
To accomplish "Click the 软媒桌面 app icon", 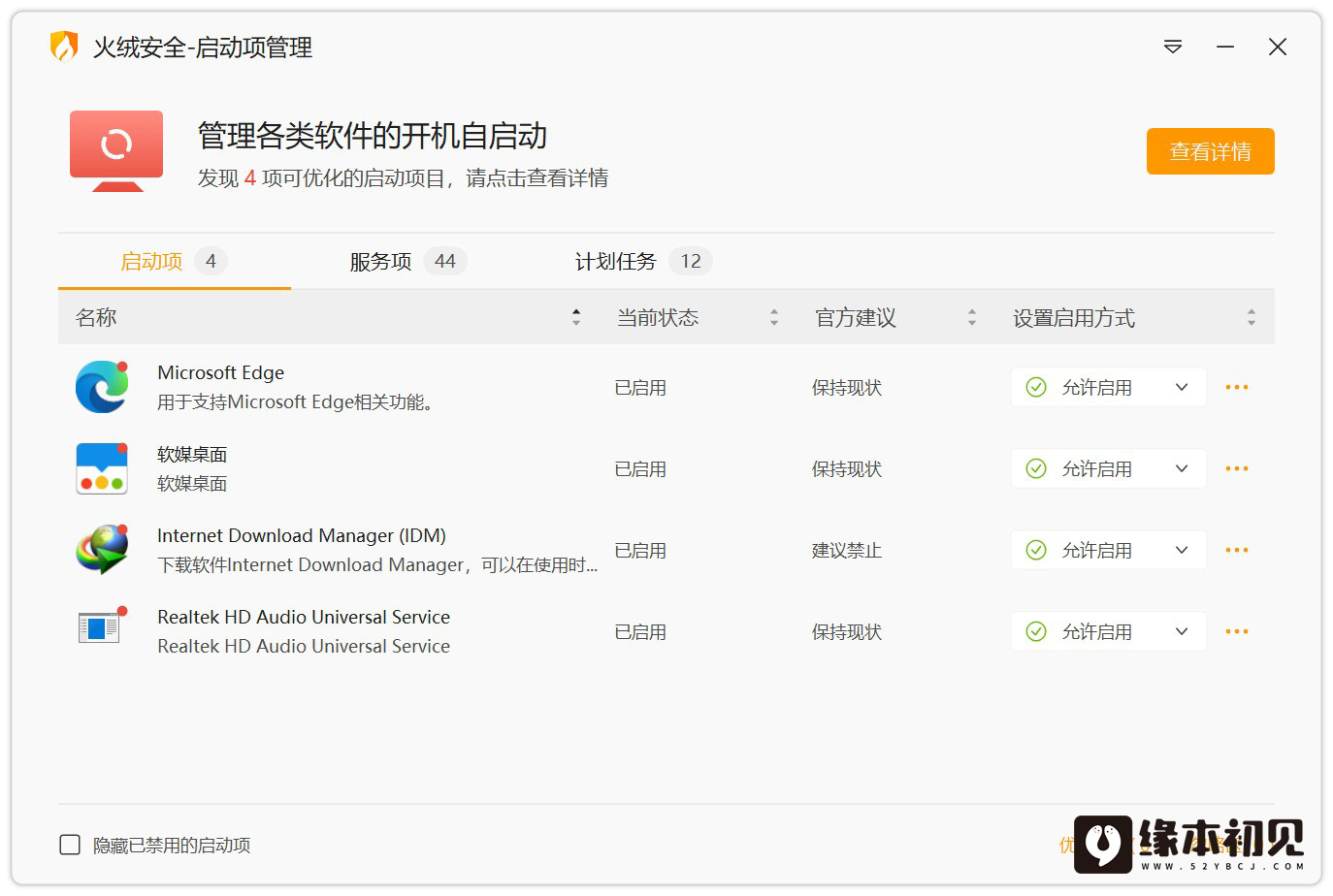I will click(102, 468).
